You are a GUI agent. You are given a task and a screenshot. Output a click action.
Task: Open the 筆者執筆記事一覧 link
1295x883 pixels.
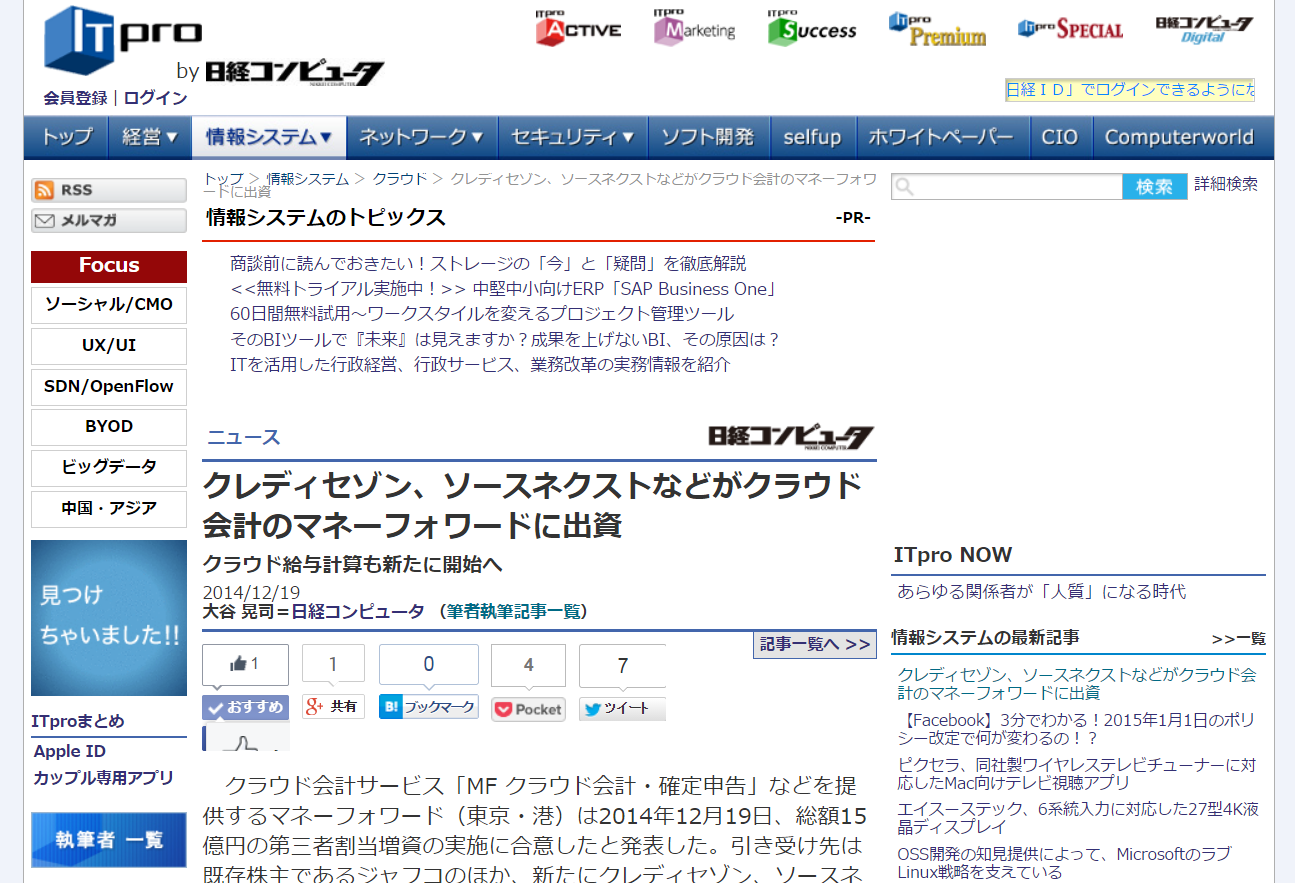click(x=513, y=611)
